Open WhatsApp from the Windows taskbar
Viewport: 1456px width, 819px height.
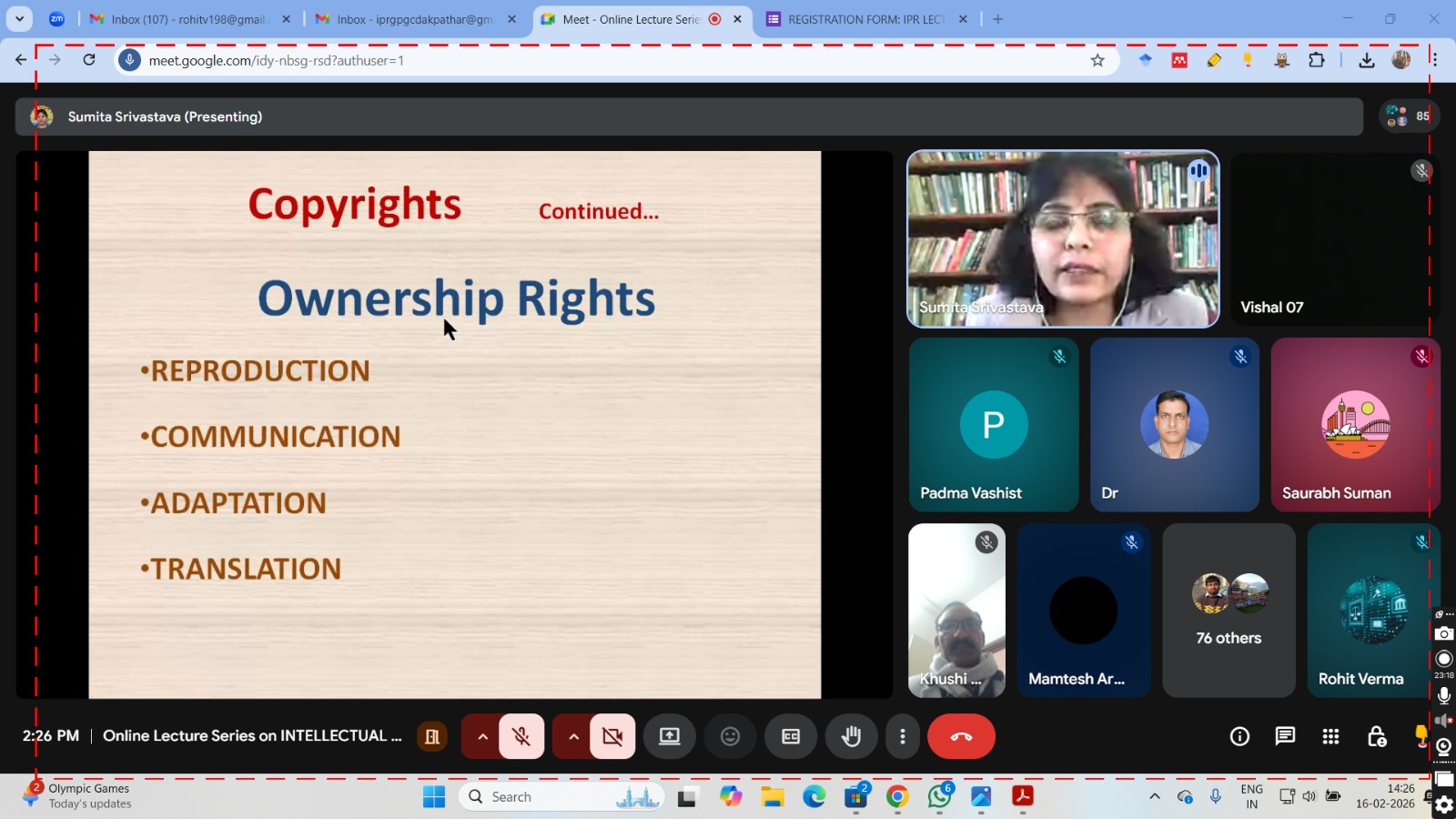click(939, 797)
